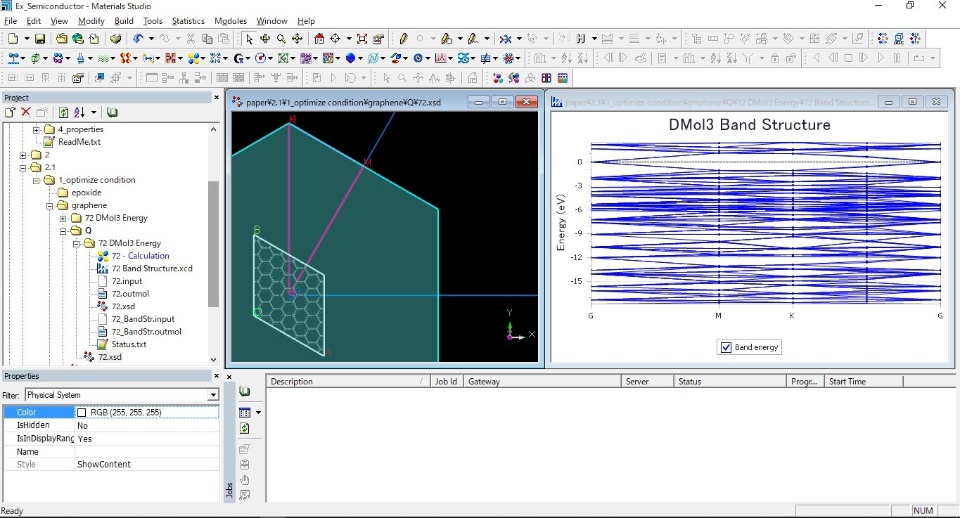Click the Status column header in Jobs pane
Image resolution: width=960 pixels, height=518 pixels.
pyautogui.click(x=690, y=381)
